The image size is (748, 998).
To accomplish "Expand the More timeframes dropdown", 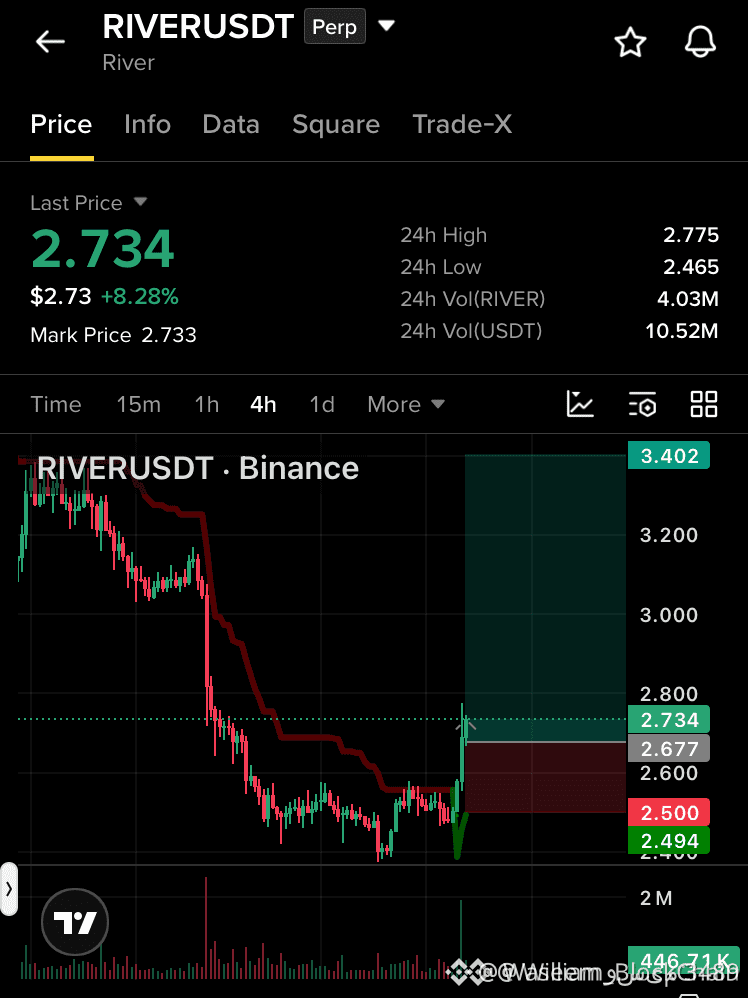I will pos(406,404).
